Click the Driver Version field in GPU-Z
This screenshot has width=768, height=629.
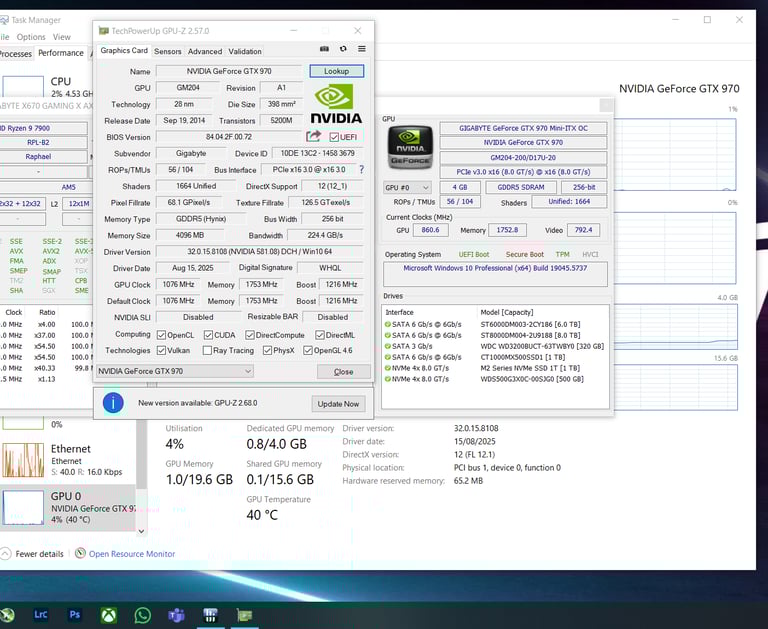[x=260, y=252]
